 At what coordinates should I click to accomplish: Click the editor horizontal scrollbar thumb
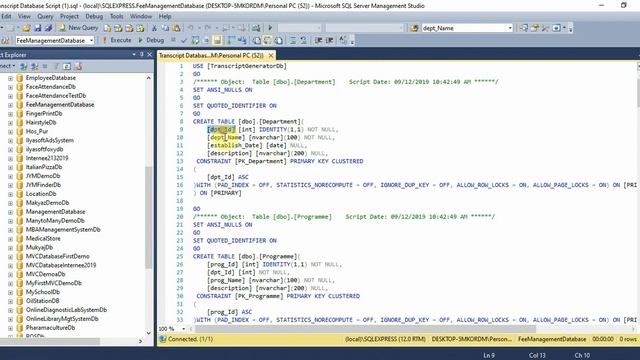coord(365,329)
